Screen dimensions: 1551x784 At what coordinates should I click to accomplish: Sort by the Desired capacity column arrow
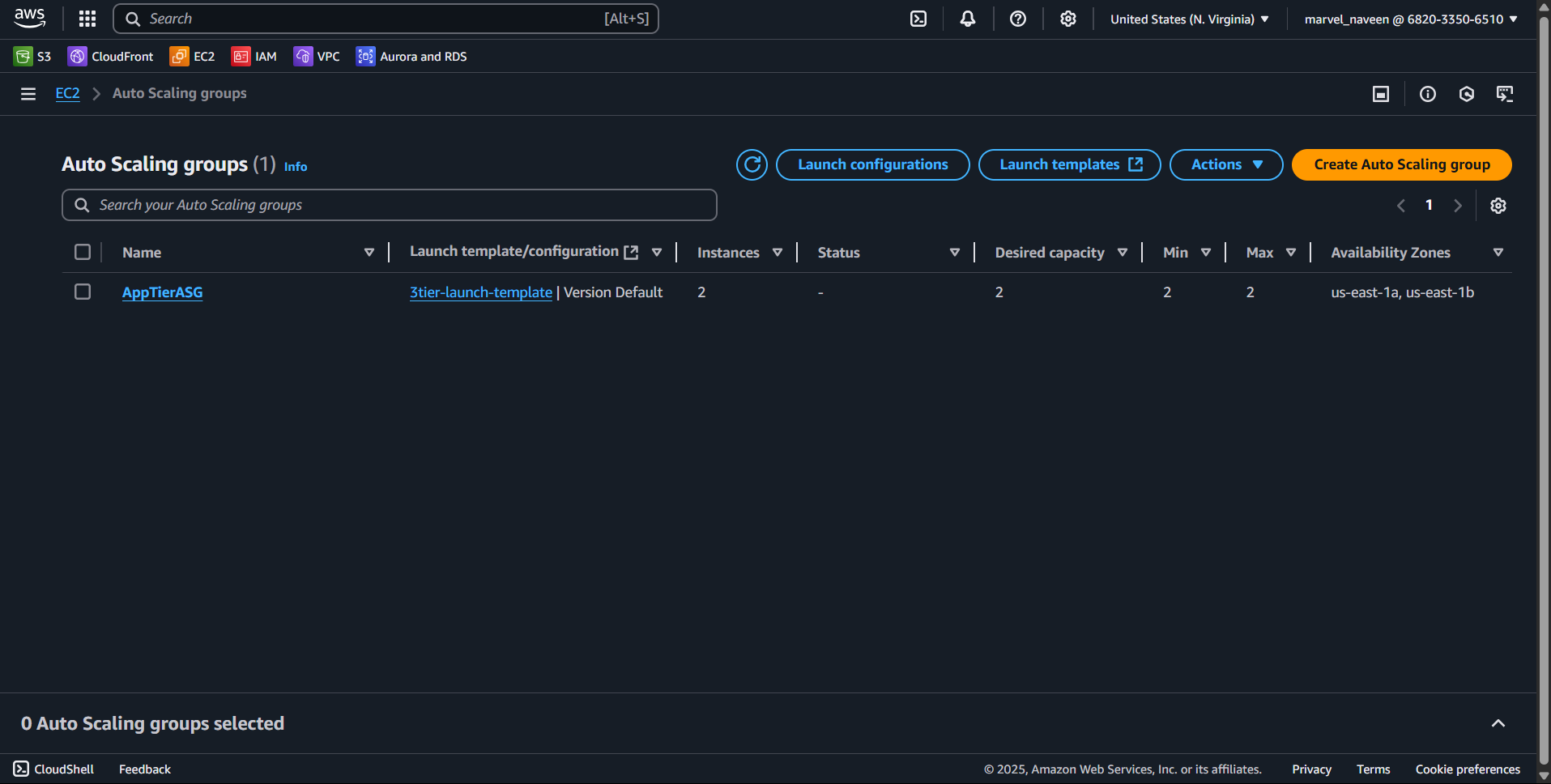1123,253
